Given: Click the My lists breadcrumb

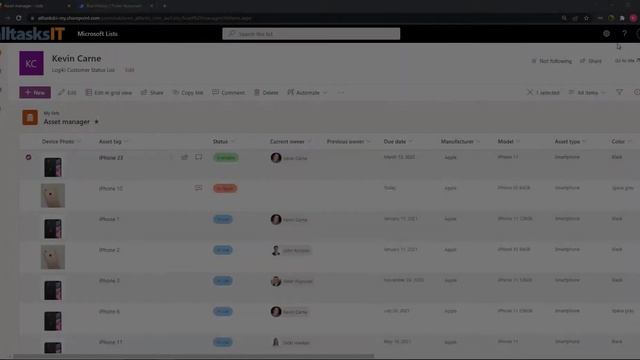Looking at the screenshot, I should 51,113.
